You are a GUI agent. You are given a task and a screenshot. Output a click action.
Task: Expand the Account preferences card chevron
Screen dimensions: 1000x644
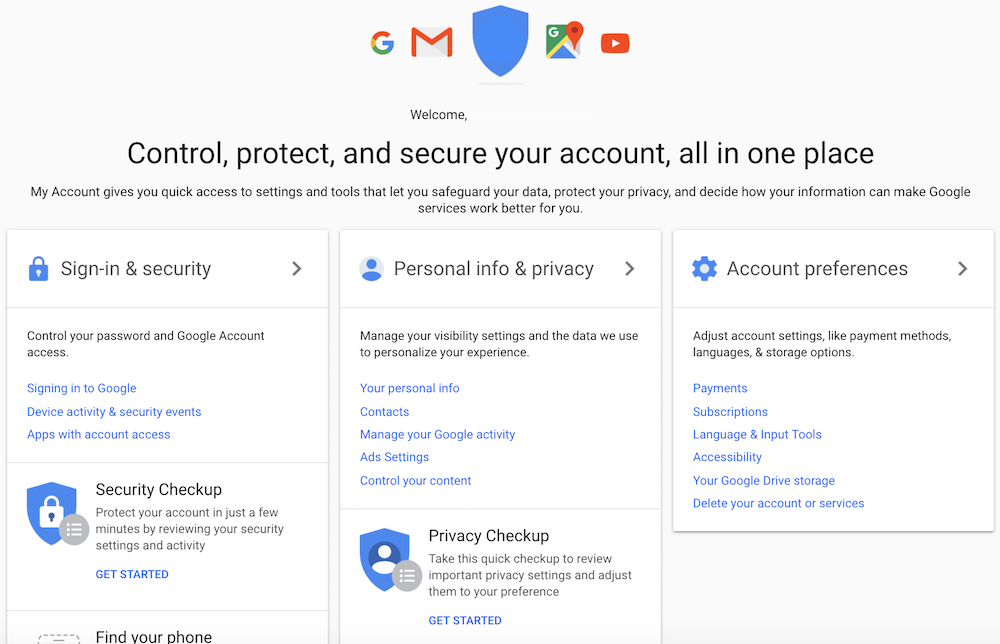click(962, 268)
